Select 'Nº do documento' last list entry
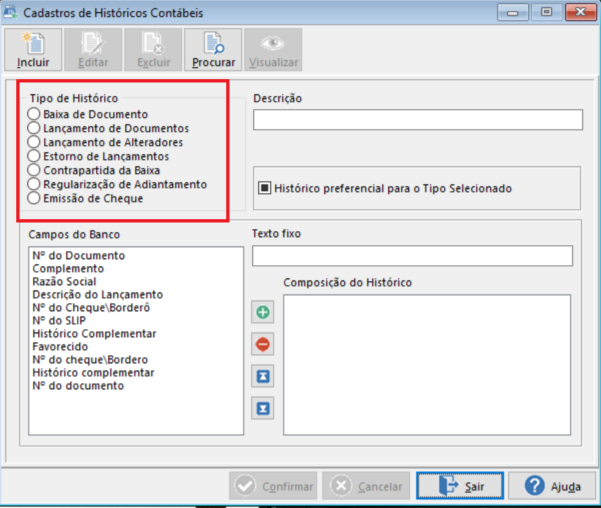Screen dimensions: 601x508 click(x=78, y=386)
